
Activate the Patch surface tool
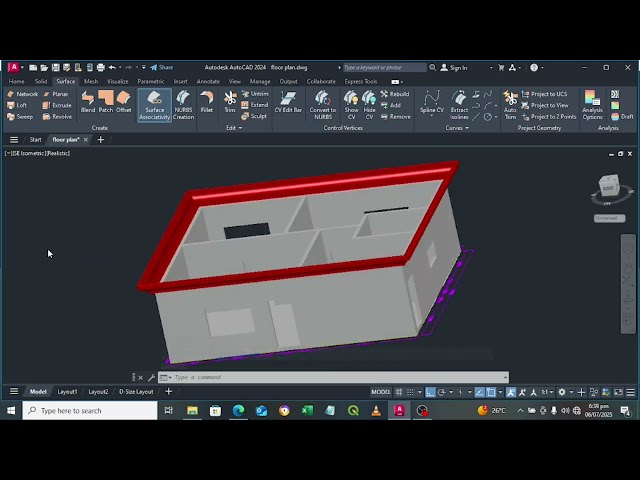pos(106,102)
